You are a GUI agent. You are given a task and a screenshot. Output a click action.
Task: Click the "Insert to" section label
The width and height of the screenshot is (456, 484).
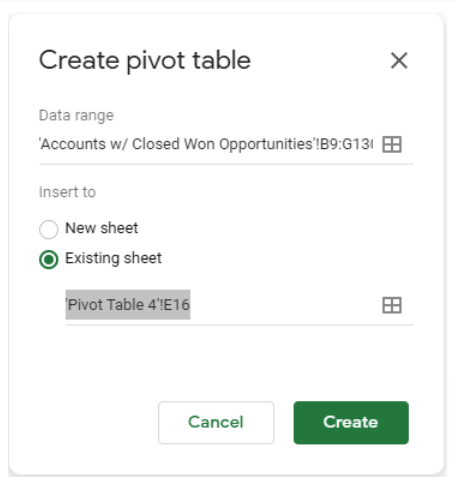click(67, 192)
